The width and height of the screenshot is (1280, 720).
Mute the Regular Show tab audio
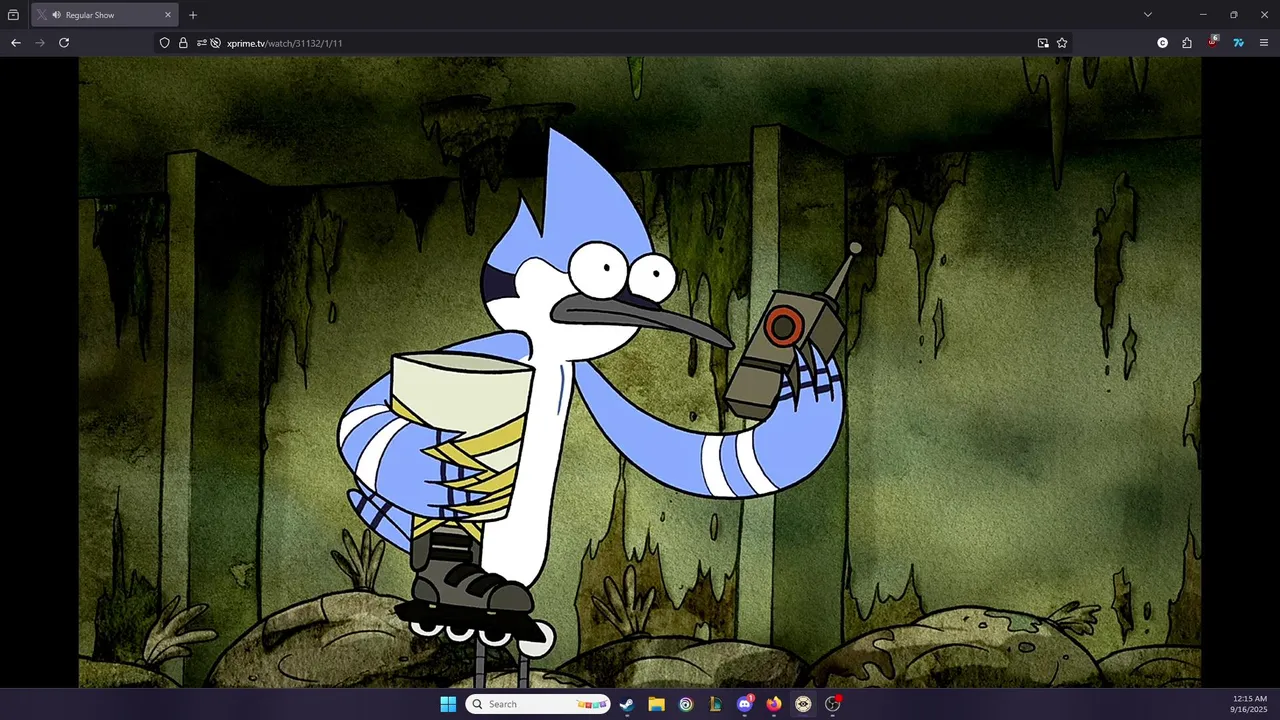point(56,15)
